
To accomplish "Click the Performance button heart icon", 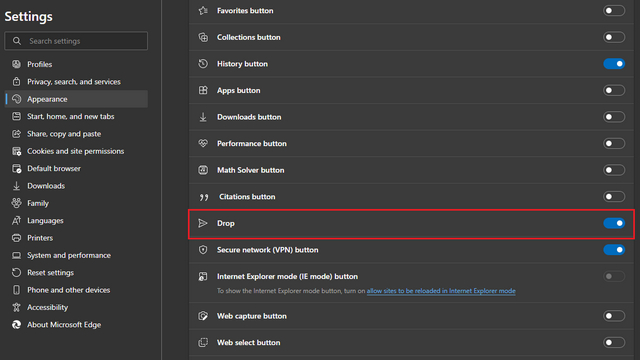I will pos(203,143).
